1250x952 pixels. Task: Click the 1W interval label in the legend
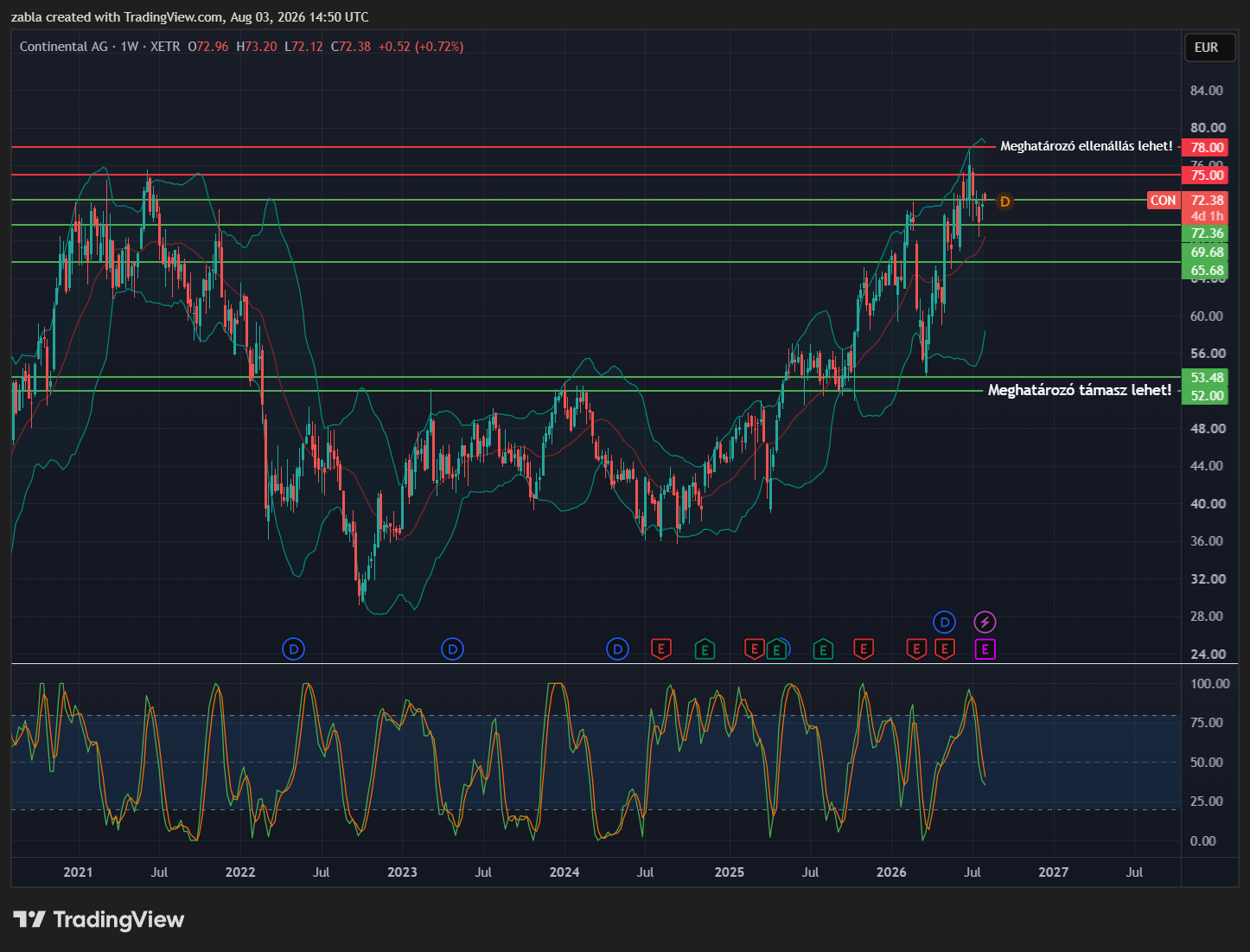pos(130,47)
